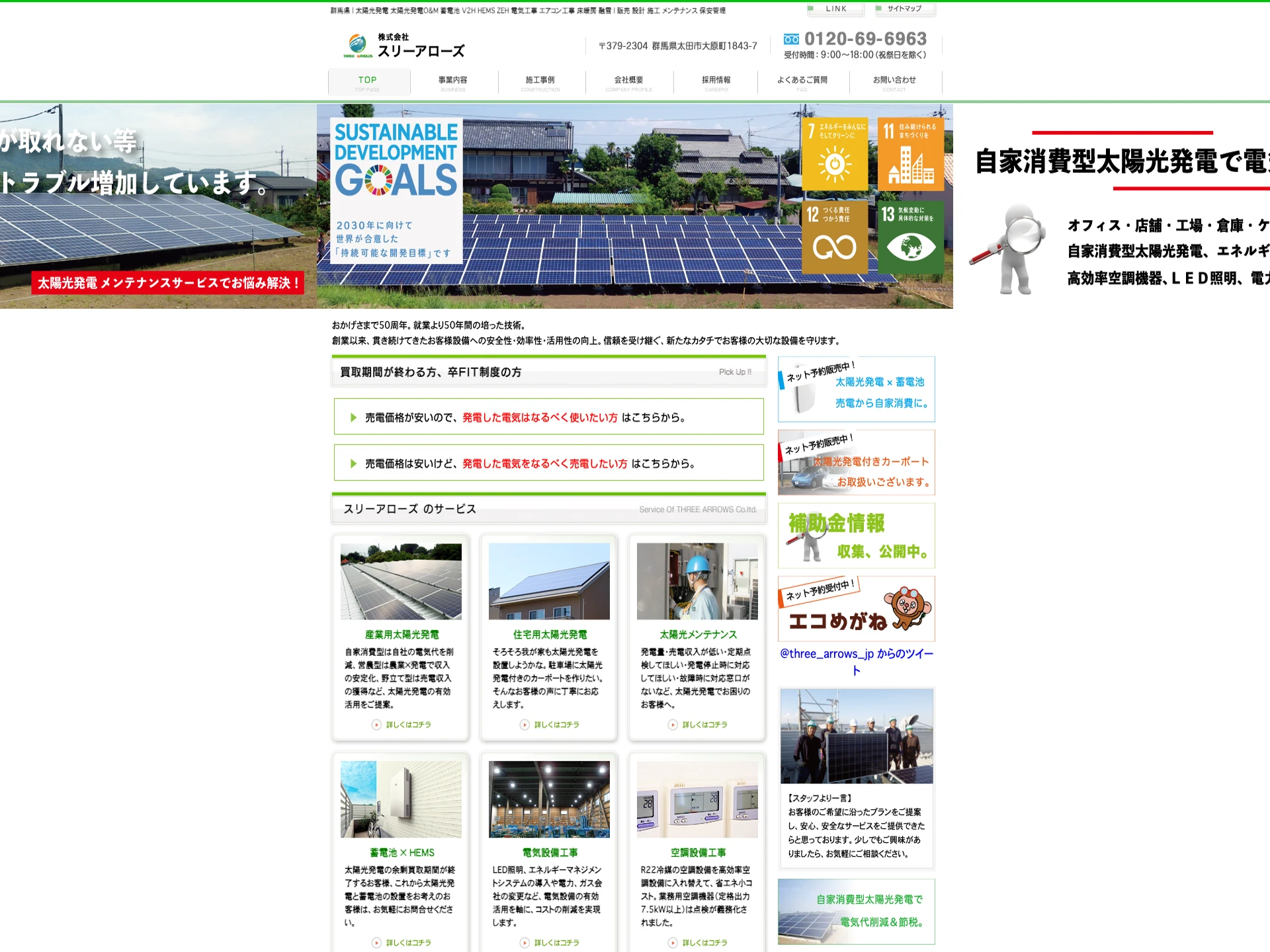
Task: Click the 太陽光発電付きカーポート banner
Action: tap(856, 462)
